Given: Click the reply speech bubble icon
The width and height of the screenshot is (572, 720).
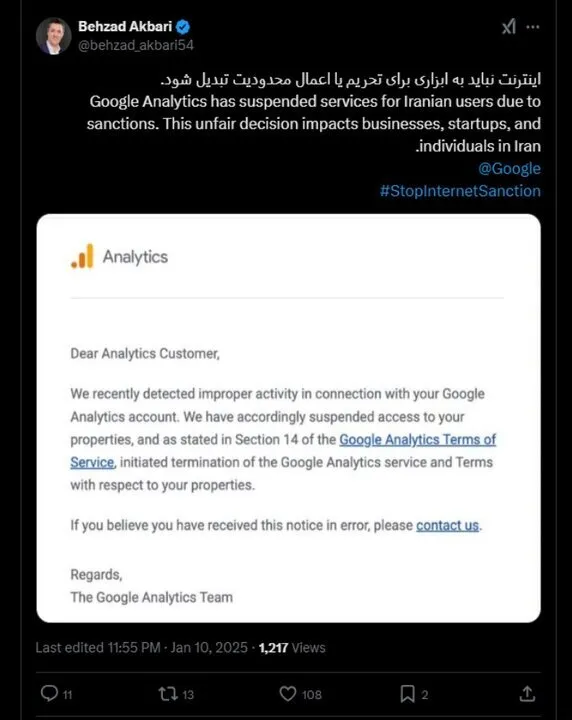Looking at the screenshot, I should coord(49,693).
